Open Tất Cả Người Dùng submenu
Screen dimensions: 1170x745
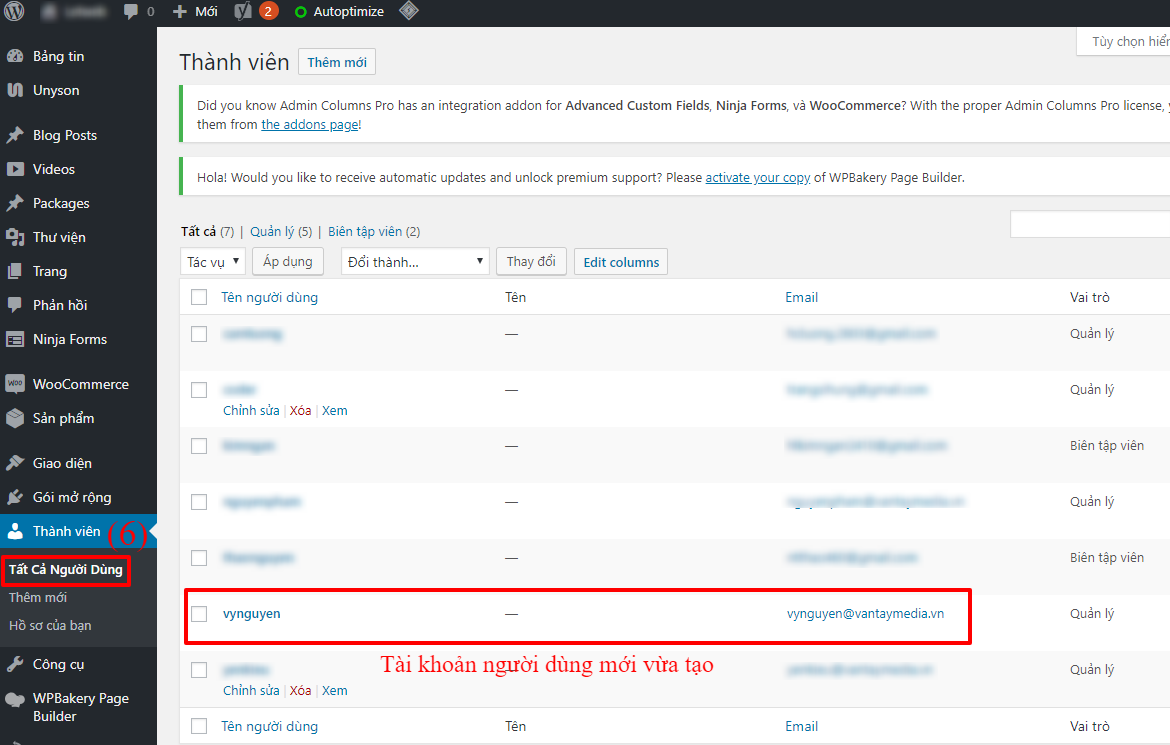pos(66,570)
